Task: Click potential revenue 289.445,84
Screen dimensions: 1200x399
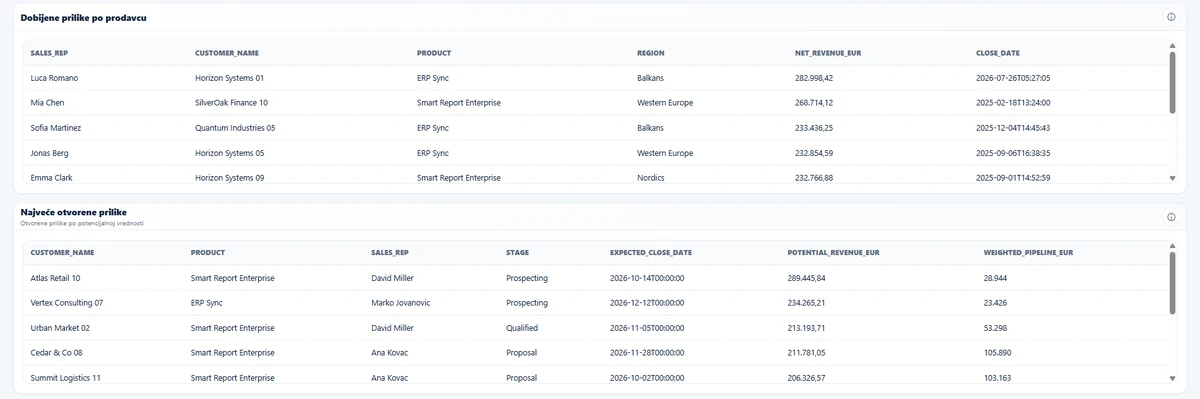Action: [807, 278]
